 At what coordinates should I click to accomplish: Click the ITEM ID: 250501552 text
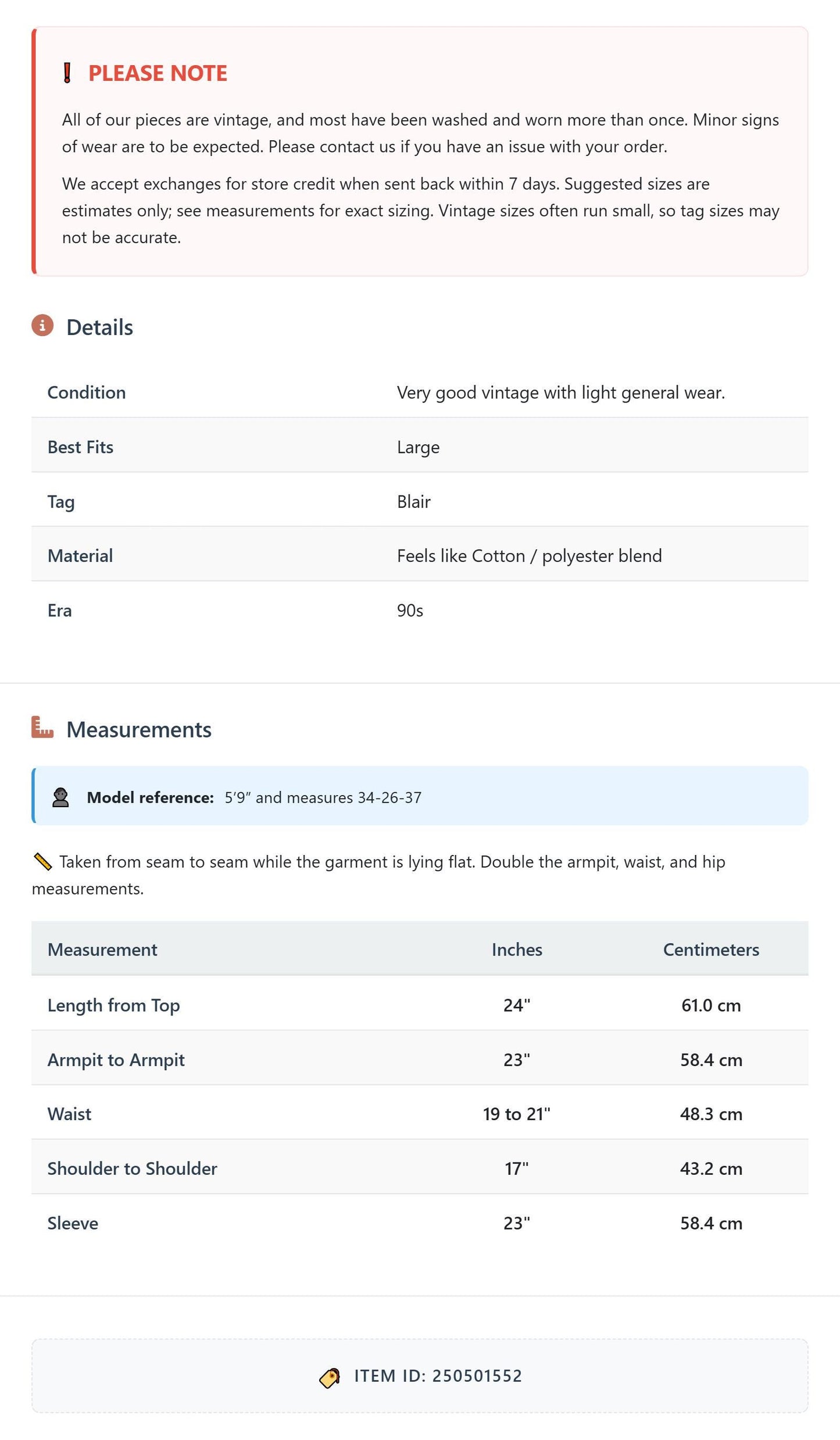pos(438,1376)
